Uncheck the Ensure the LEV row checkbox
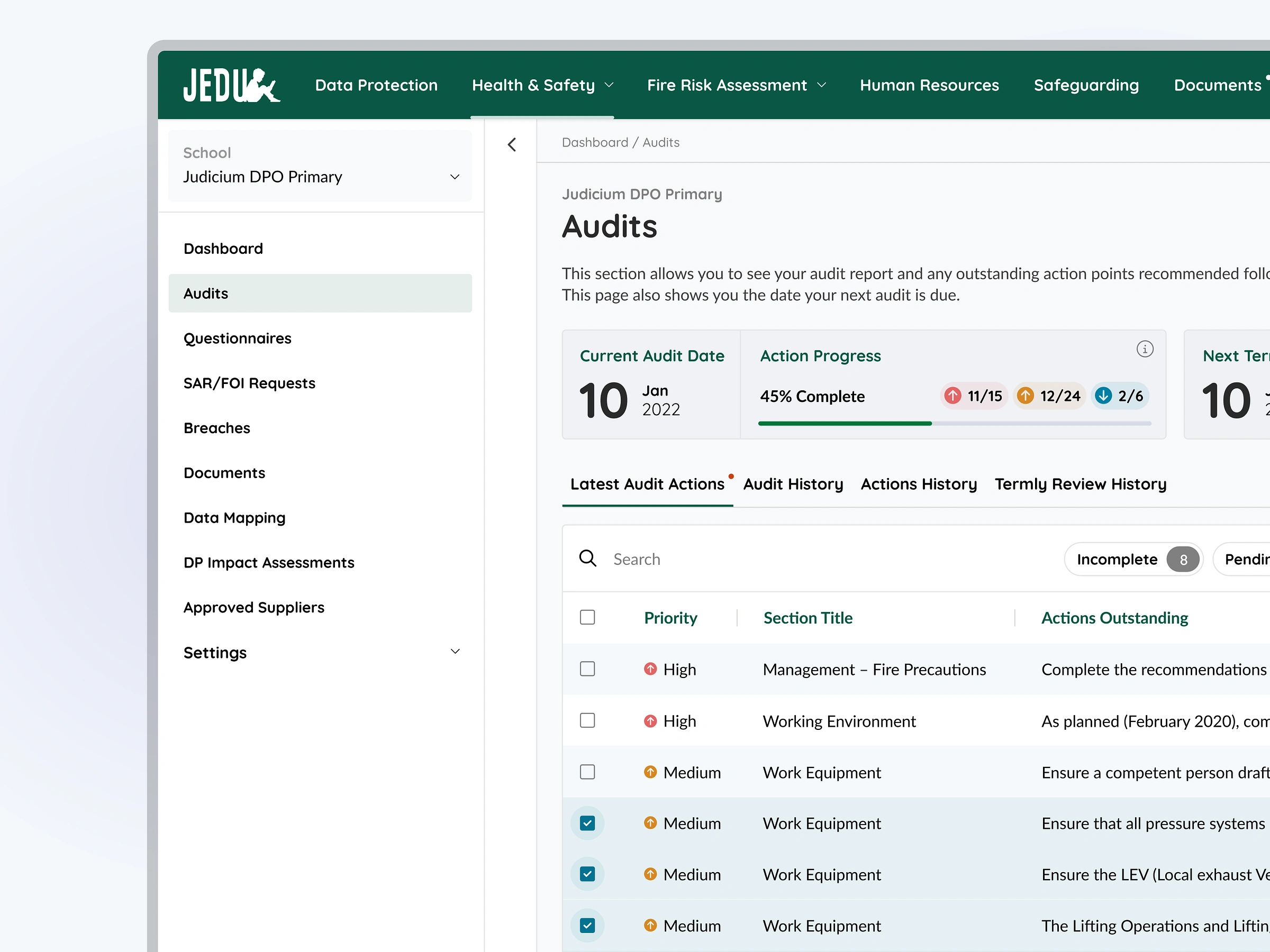This screenshot has width=1270, height=952. 587,874
